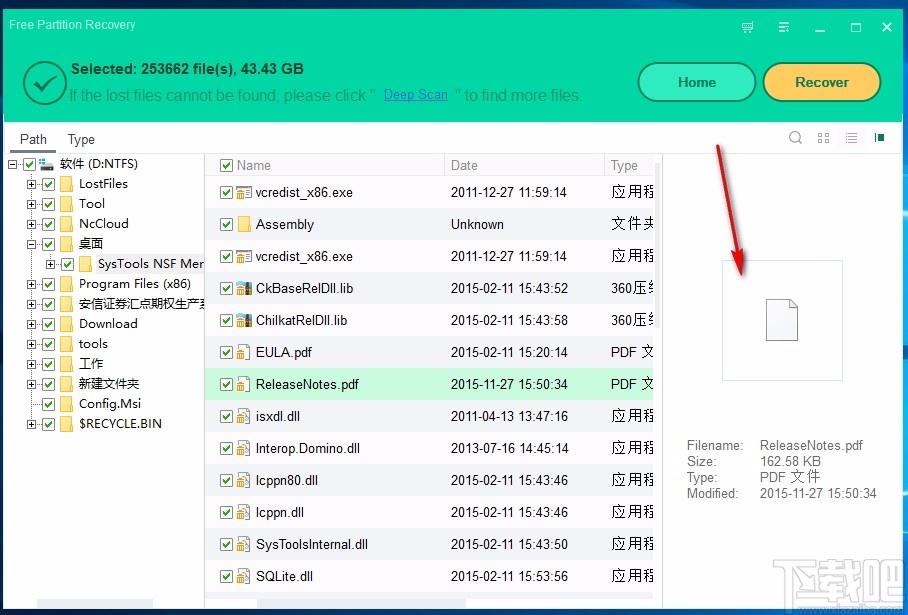Click the Assembly folder icon in file list
The image size is (908, 615).
tap(244, 224)
